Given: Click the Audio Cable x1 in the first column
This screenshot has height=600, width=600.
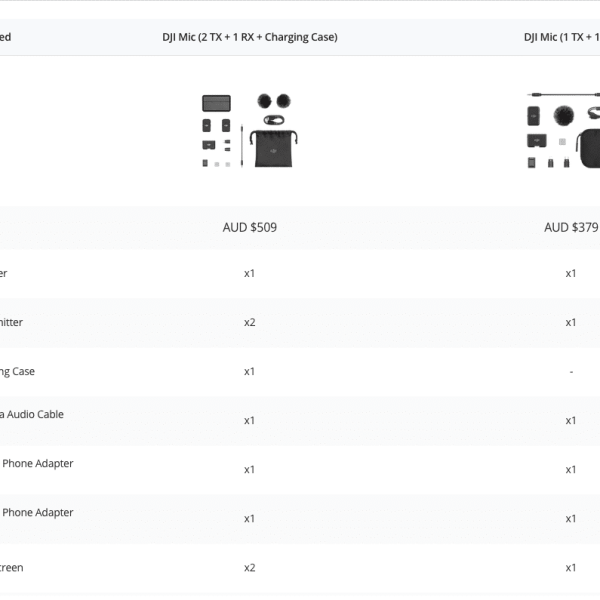Looking at the screenshot, I should (x=250, y=420).
